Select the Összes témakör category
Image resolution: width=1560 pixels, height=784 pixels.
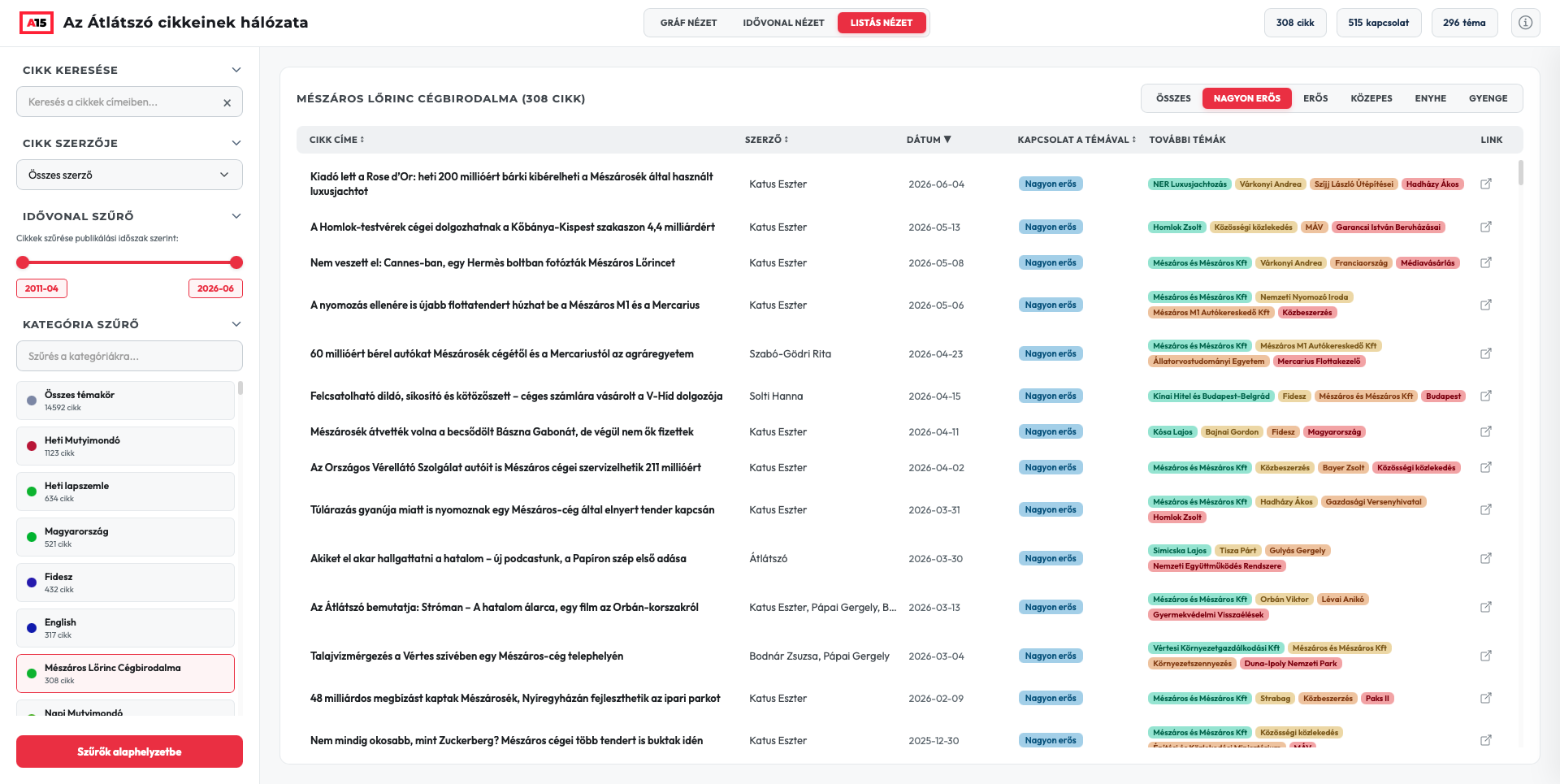click(125, 401)
